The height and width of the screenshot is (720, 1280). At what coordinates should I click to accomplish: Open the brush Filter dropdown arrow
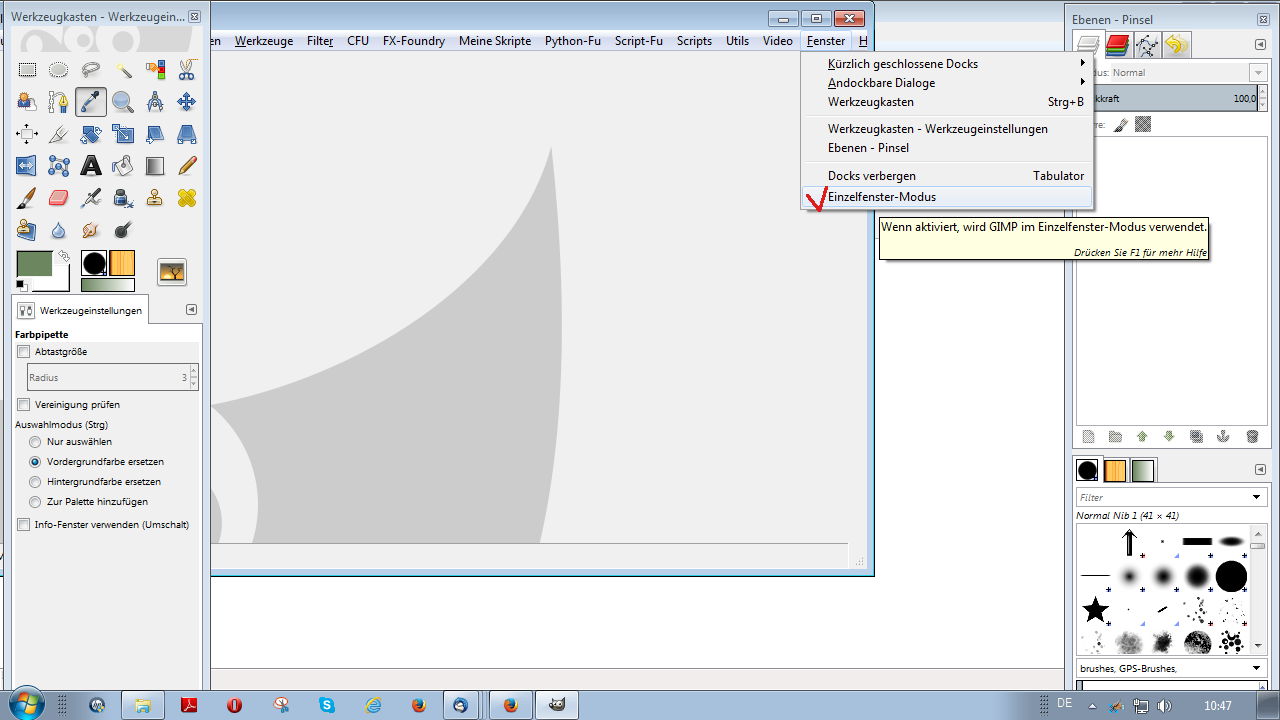pyautogui.click(x=1257, y=497)
